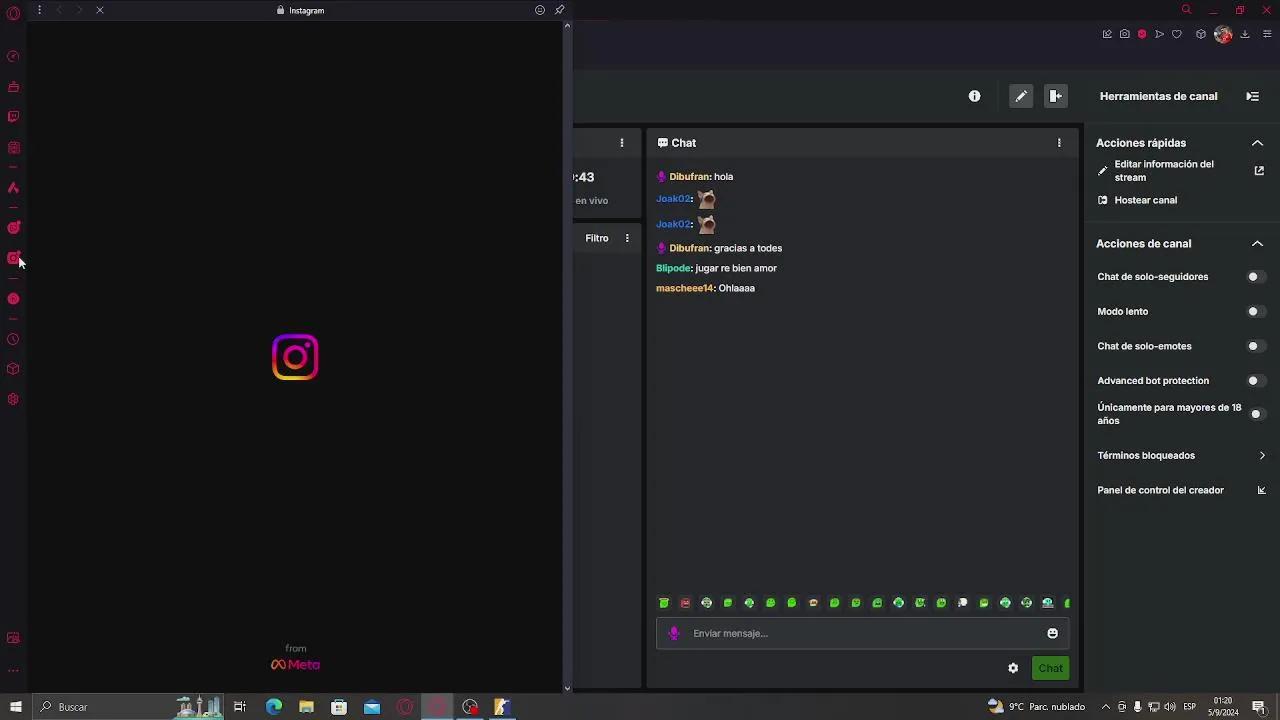Open the Chat panel three-dot menu
Image resolution: width=1280 pixels, height=720 pixels.
(1059, 143)
